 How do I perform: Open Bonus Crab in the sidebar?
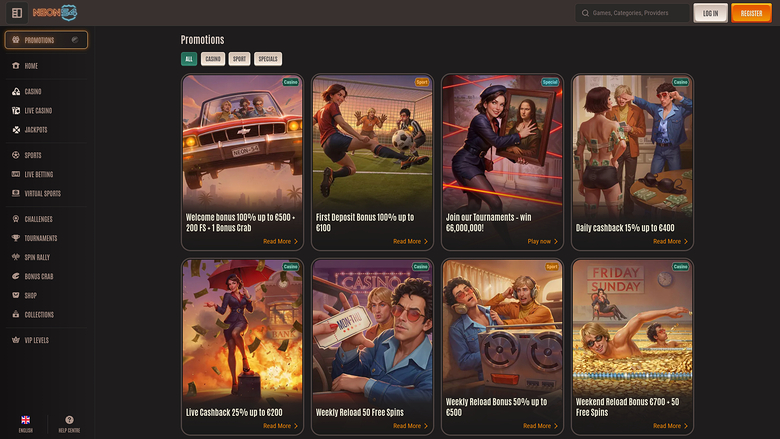pos(39,276)
